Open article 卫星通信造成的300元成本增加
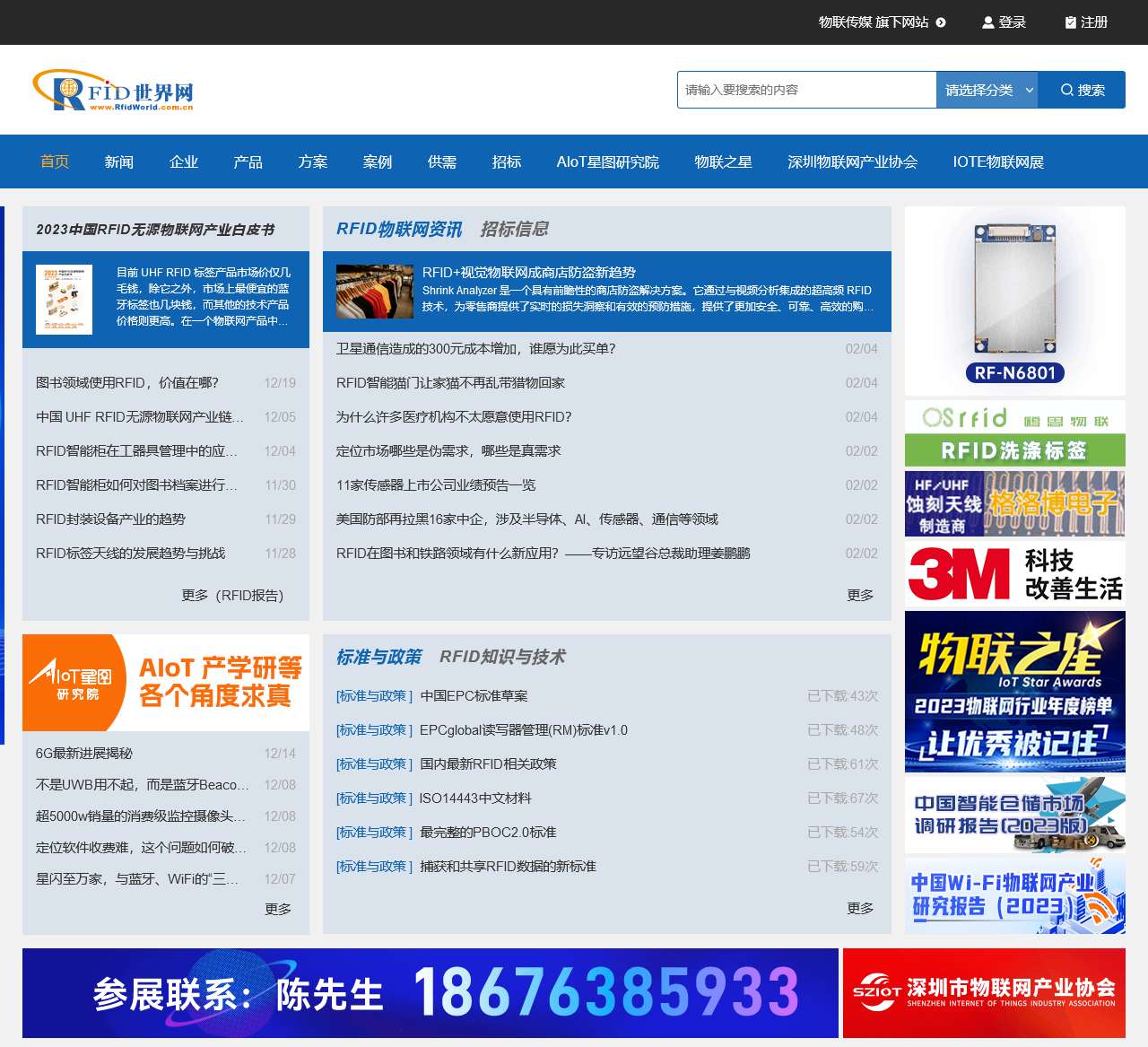Image resolution: width=1148 pixels, height=1047 pixels. point(475,349)
